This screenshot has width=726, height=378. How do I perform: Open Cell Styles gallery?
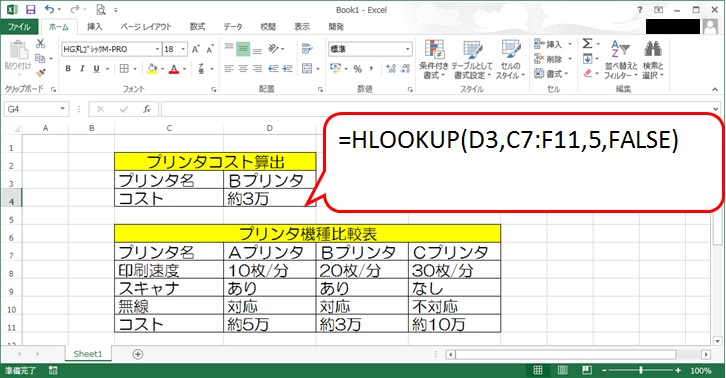(x=510, y=59)
